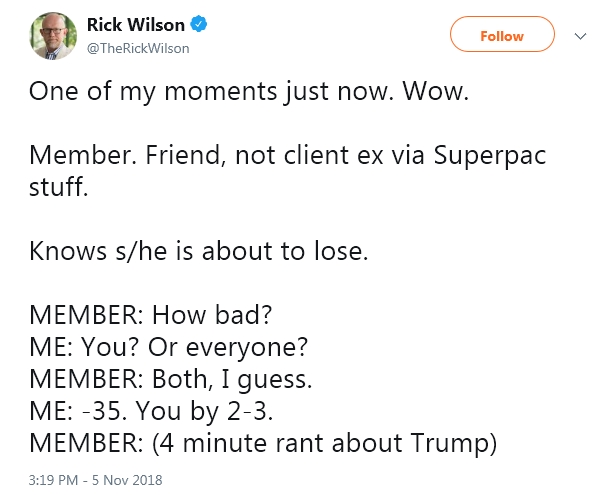Open Rick Wilson's profile avatar photo
The image size is (616, 495).
click(x=53, y=36)
